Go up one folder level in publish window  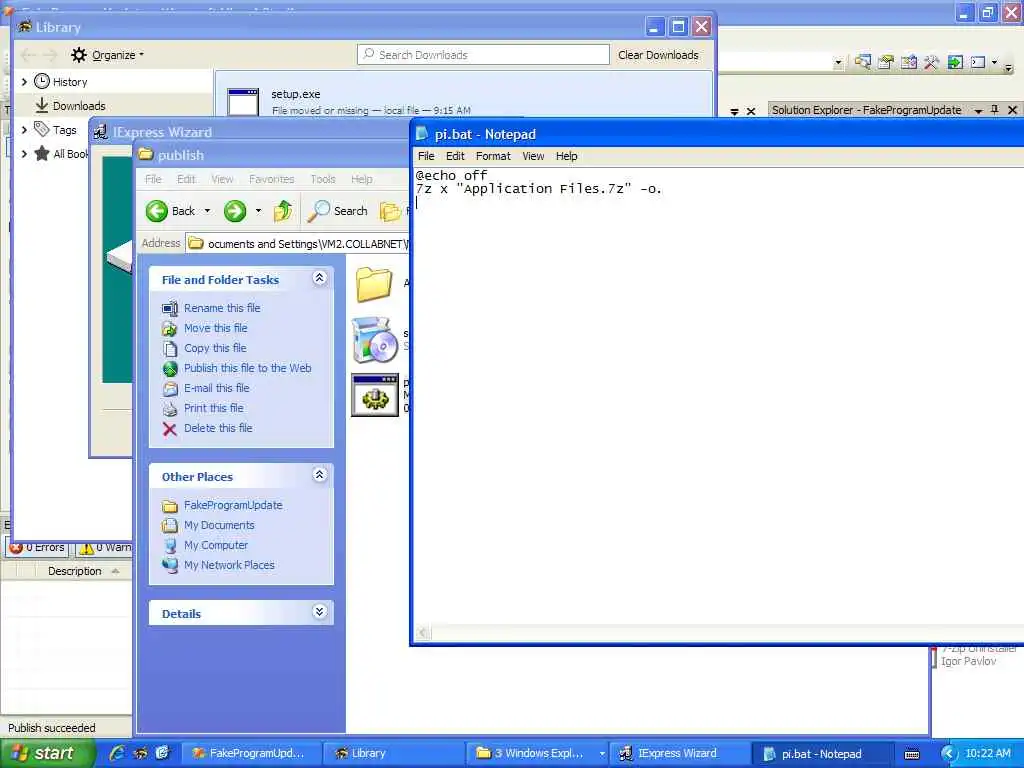pyautogui.click(x=283, y=211)
